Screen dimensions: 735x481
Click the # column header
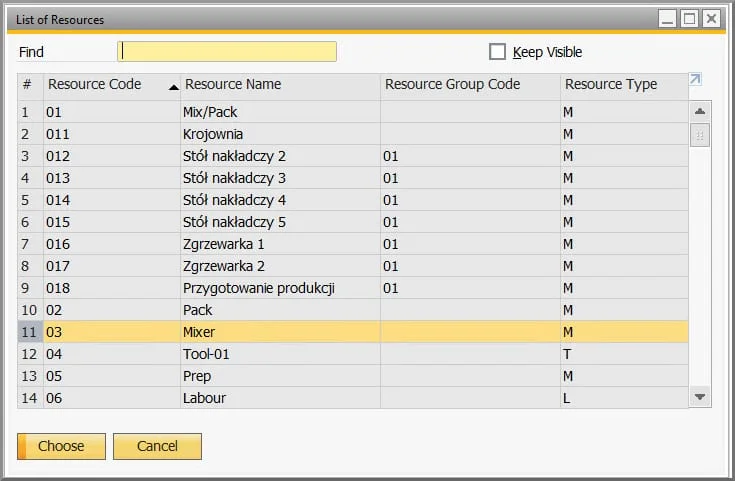click(x=30, y=85)
